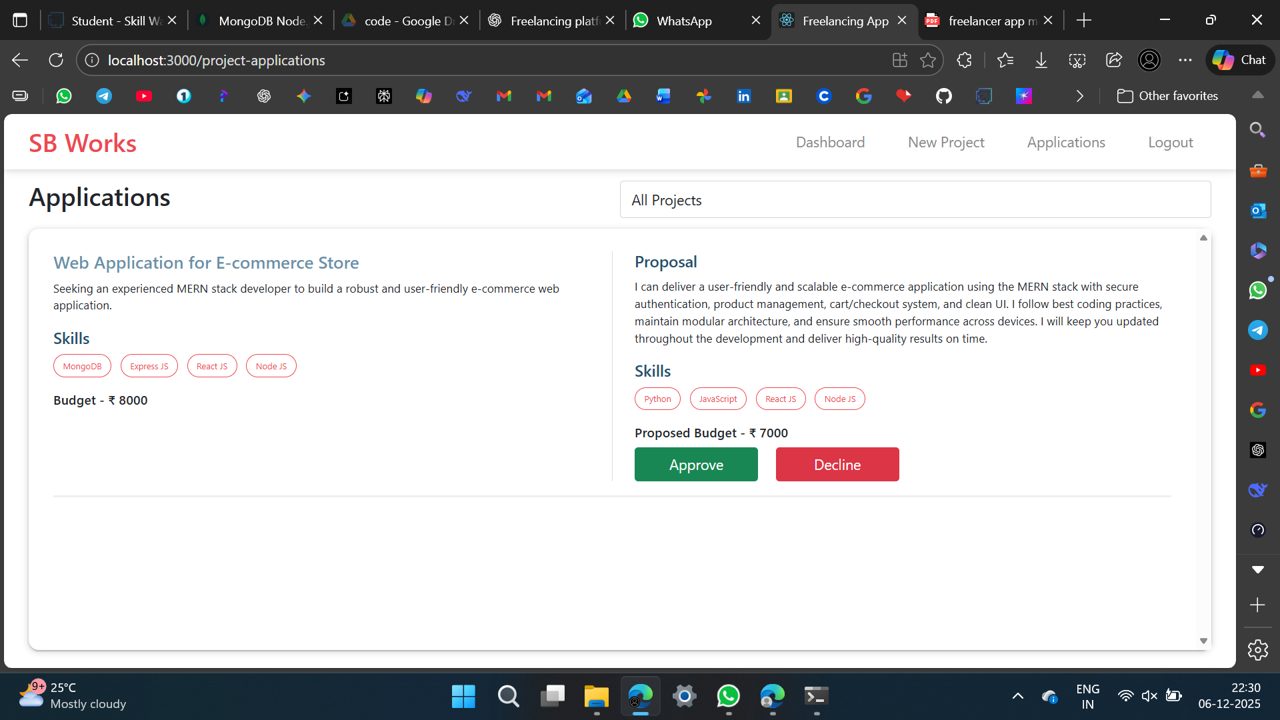Open File Explorer from the taskbar
Viewport: 1280px width, 720px height.
pos(596,696)
